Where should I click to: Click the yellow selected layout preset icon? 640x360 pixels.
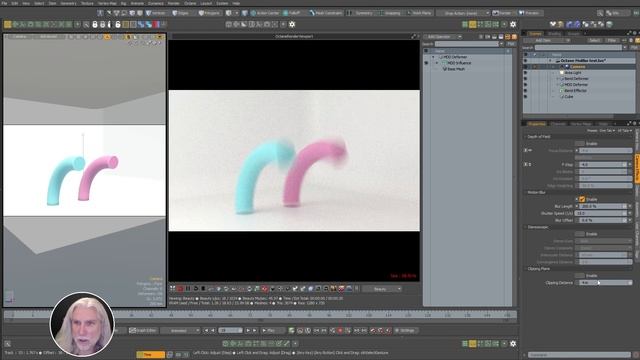tap(472, 24)
